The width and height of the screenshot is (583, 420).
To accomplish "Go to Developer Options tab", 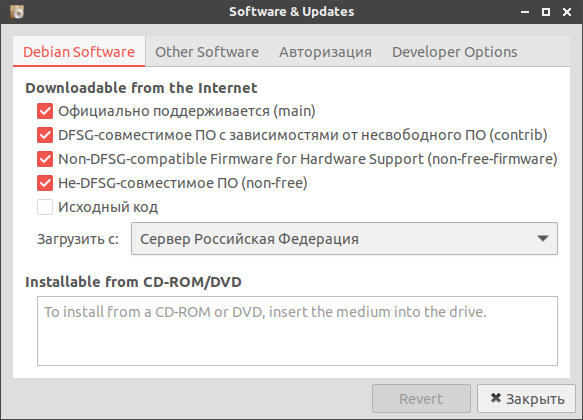I will point(454,52).
